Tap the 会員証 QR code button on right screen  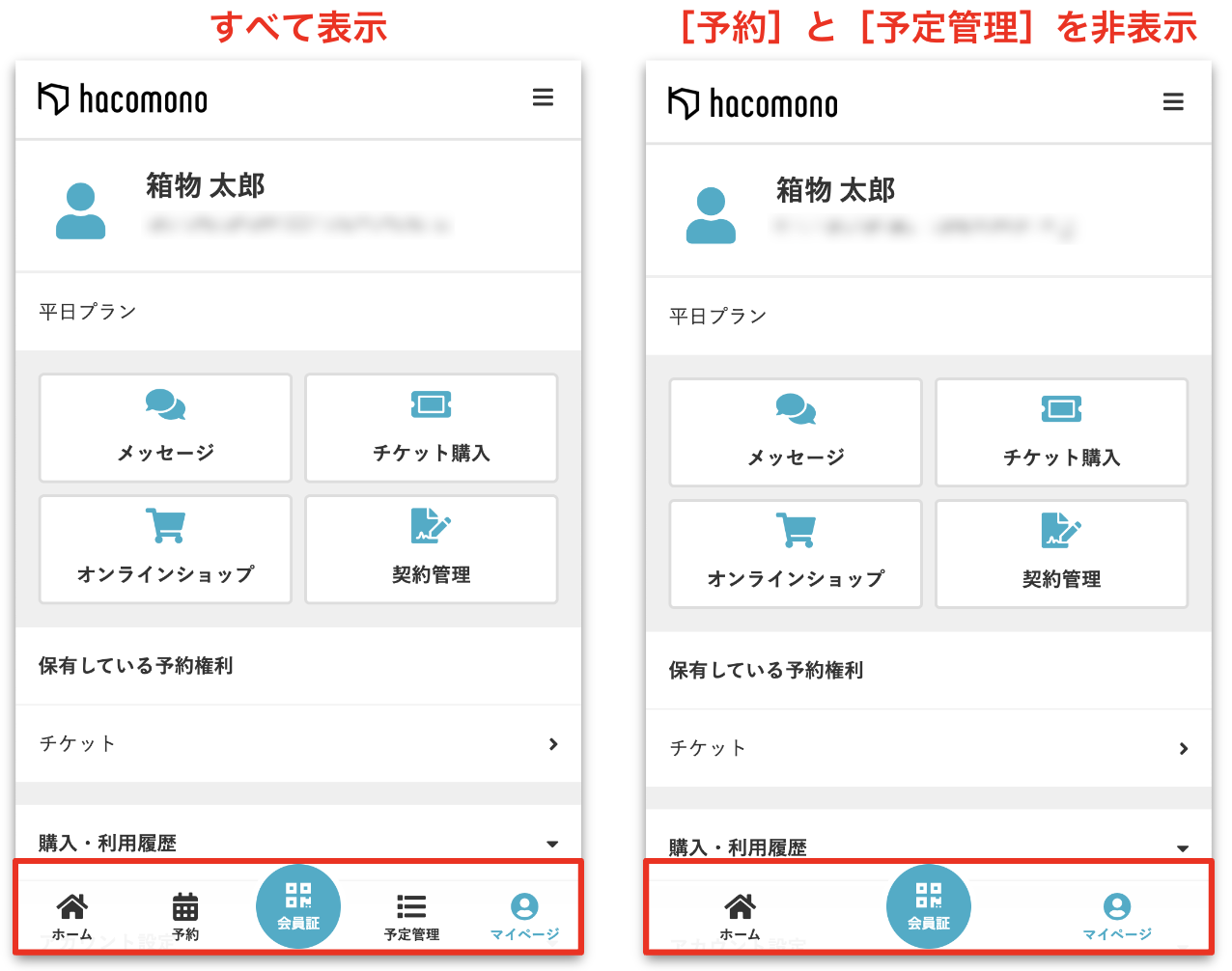(x=929, y=906)
